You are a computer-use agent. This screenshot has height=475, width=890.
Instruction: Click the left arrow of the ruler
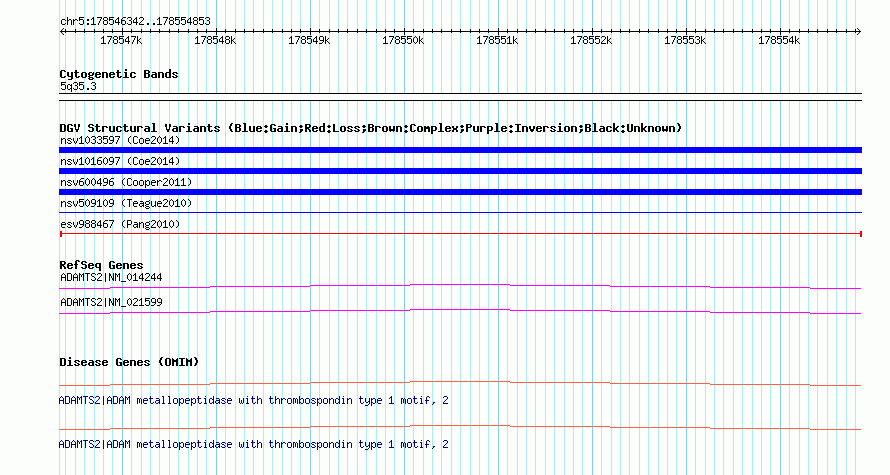click(62, 32)
